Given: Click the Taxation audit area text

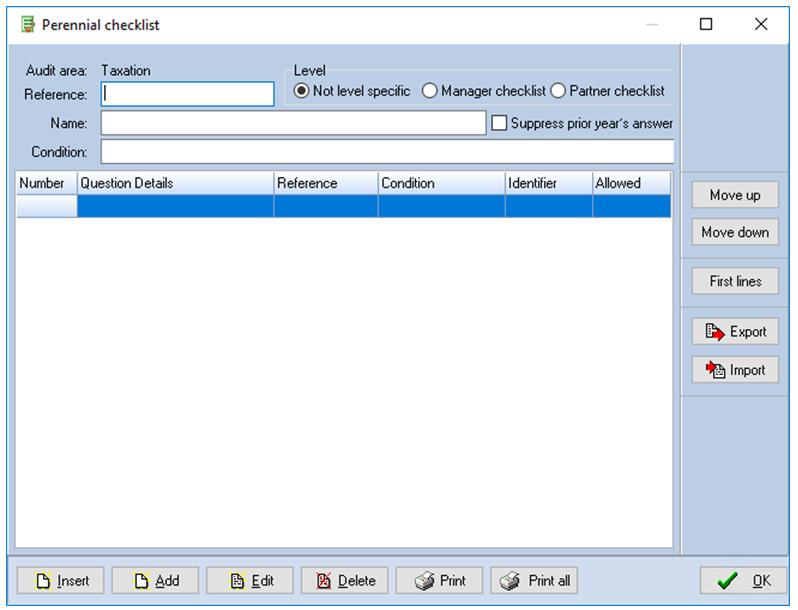Looking at the screenshot, I should coord(126,71).
